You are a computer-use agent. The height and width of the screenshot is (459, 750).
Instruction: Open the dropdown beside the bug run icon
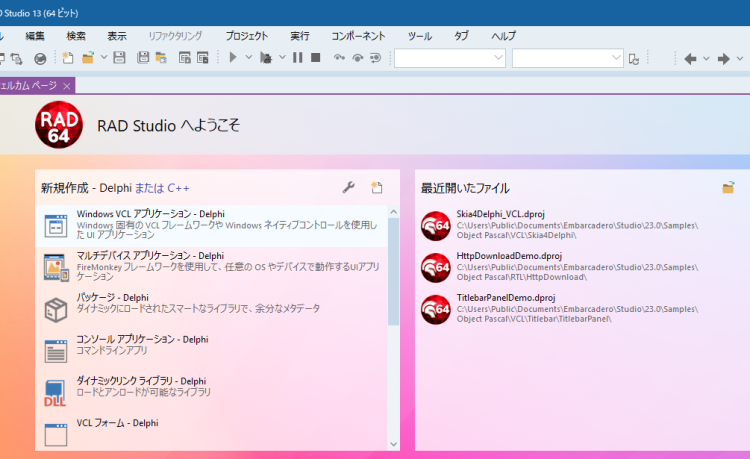point(282,57)
